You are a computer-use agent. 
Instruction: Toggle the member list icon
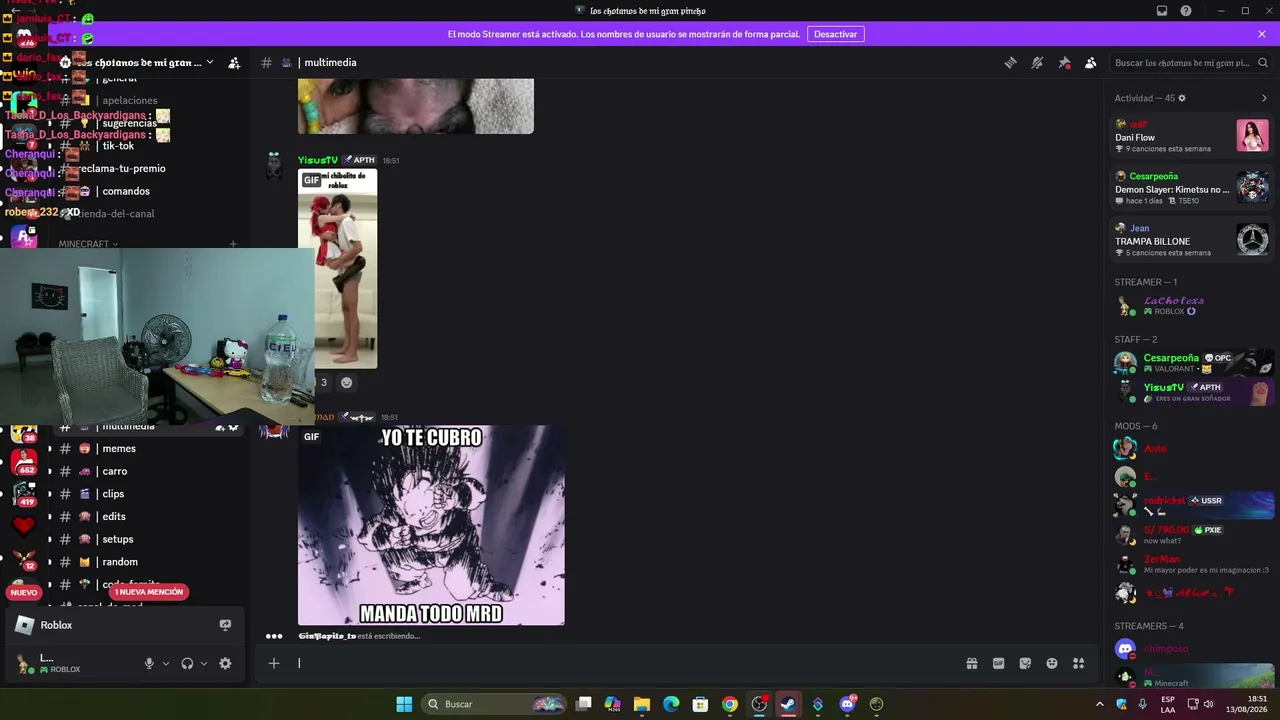pos(1091,62)
